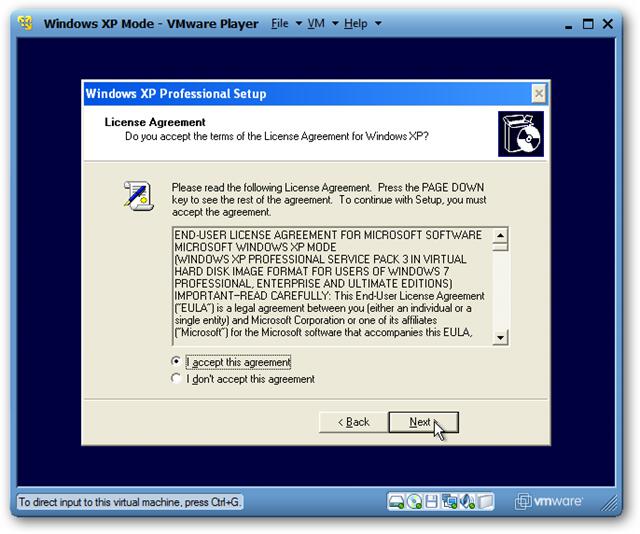This screenshot has height=534, width=640.
Task: Click the license text scroll down arrow
Action: coord(500,337)
